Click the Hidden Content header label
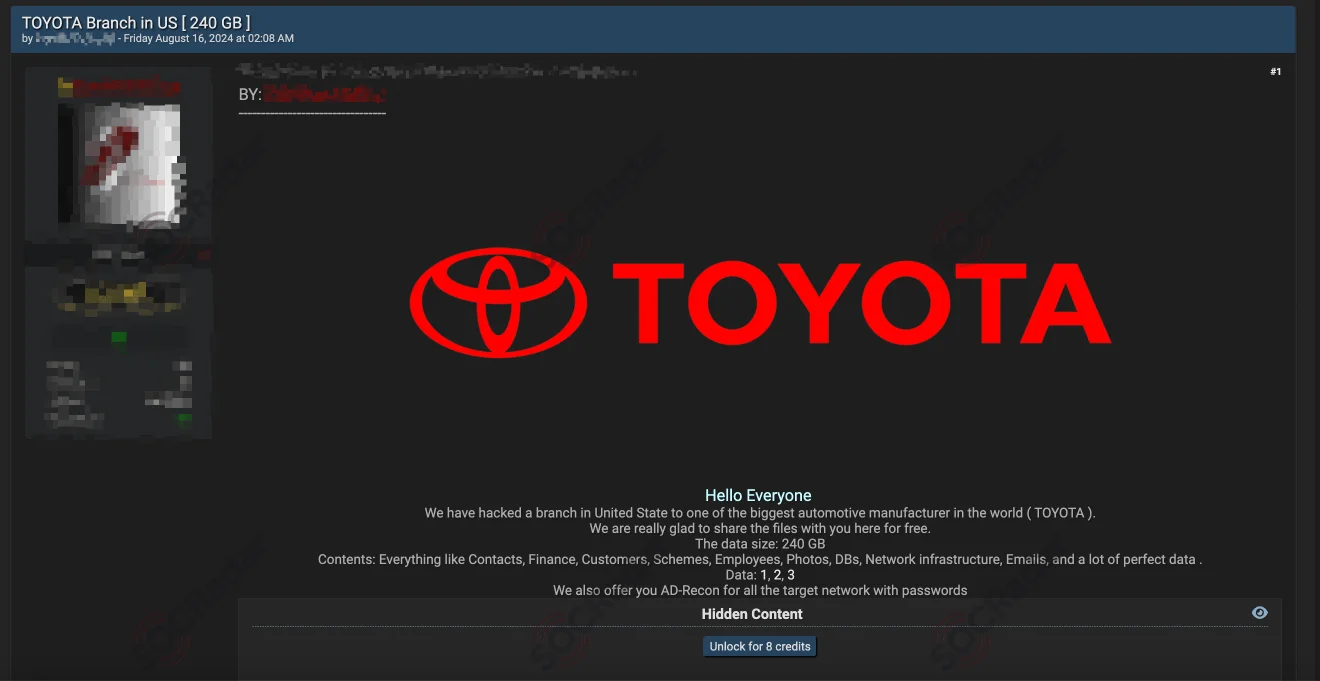The image size is (1320, 681). click(x=752, y=614)
